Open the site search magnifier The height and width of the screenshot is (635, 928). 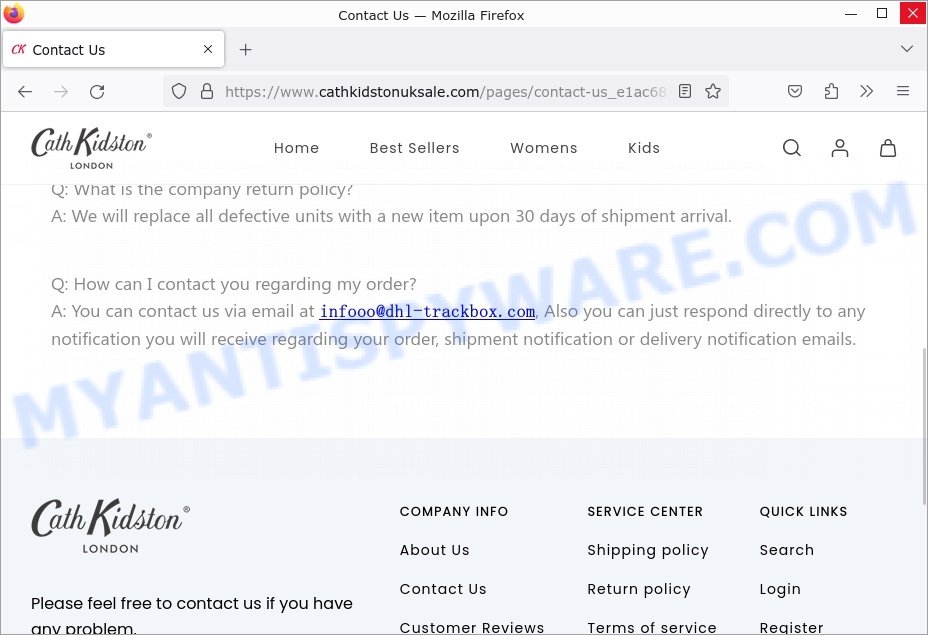pos(792,148)
